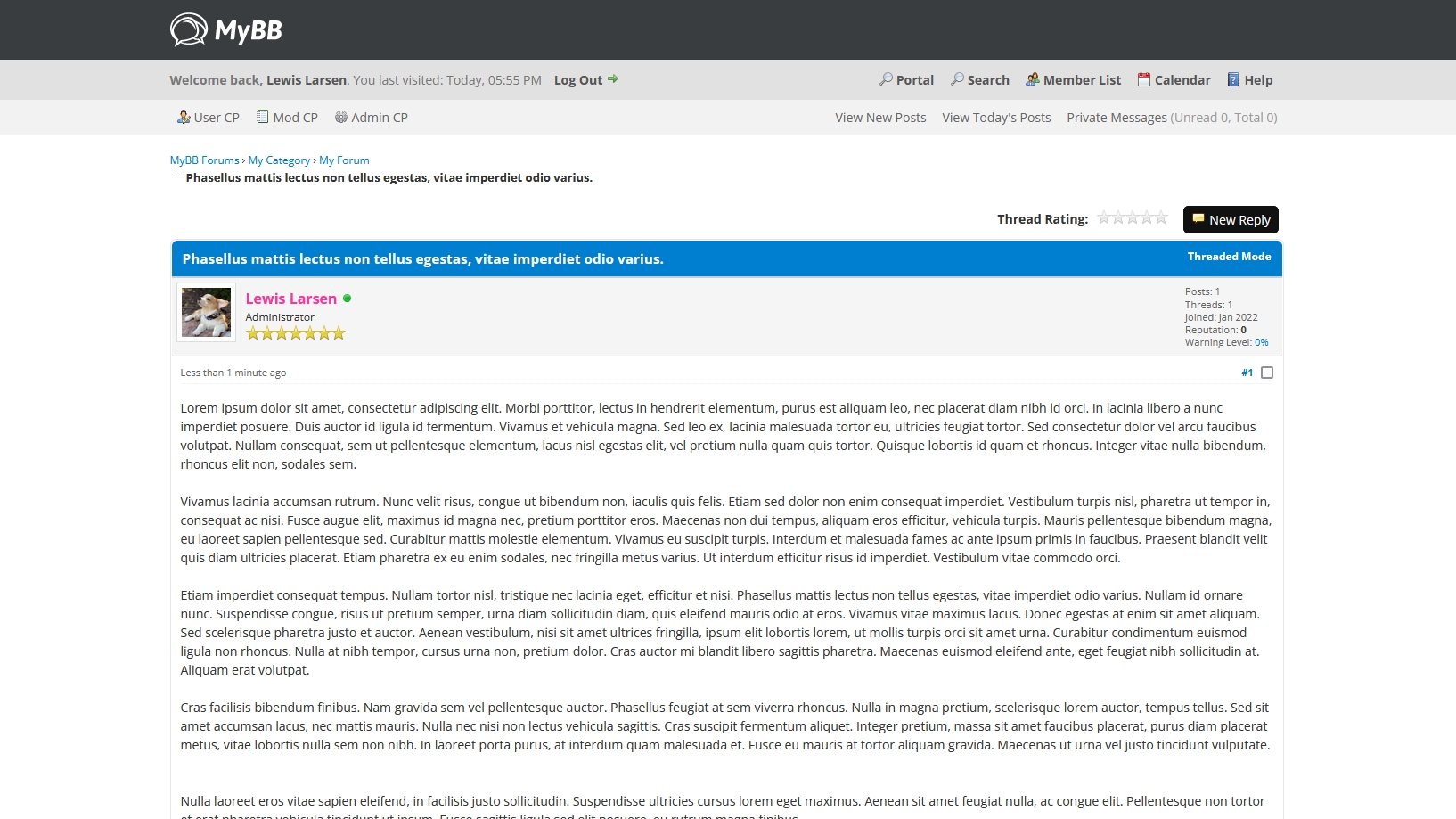The image size is (1456, 819).
Task: Click the green online status dot
Action: click(348, 299)
